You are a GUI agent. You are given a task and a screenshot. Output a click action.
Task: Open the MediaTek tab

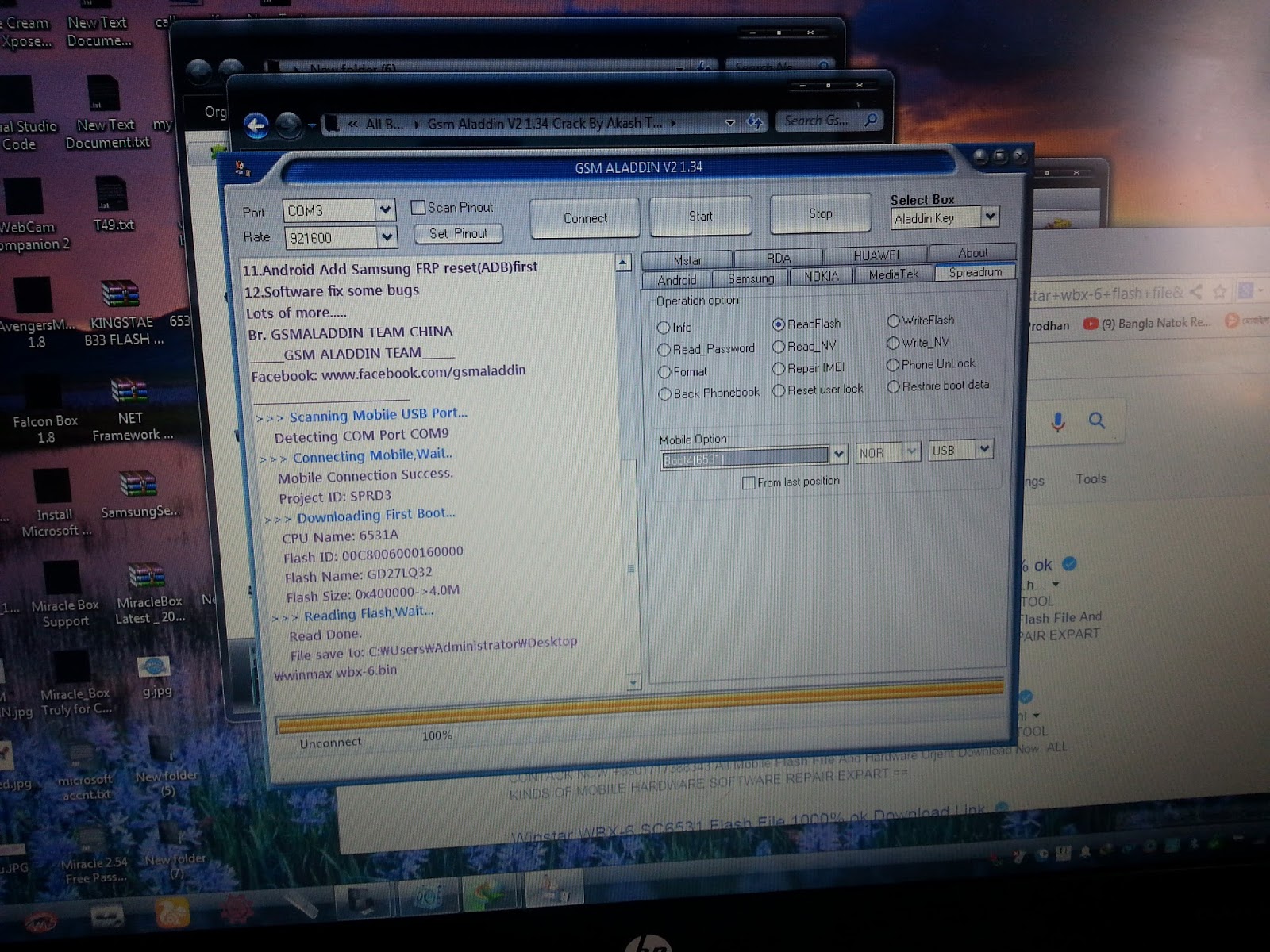pos(893,274)
